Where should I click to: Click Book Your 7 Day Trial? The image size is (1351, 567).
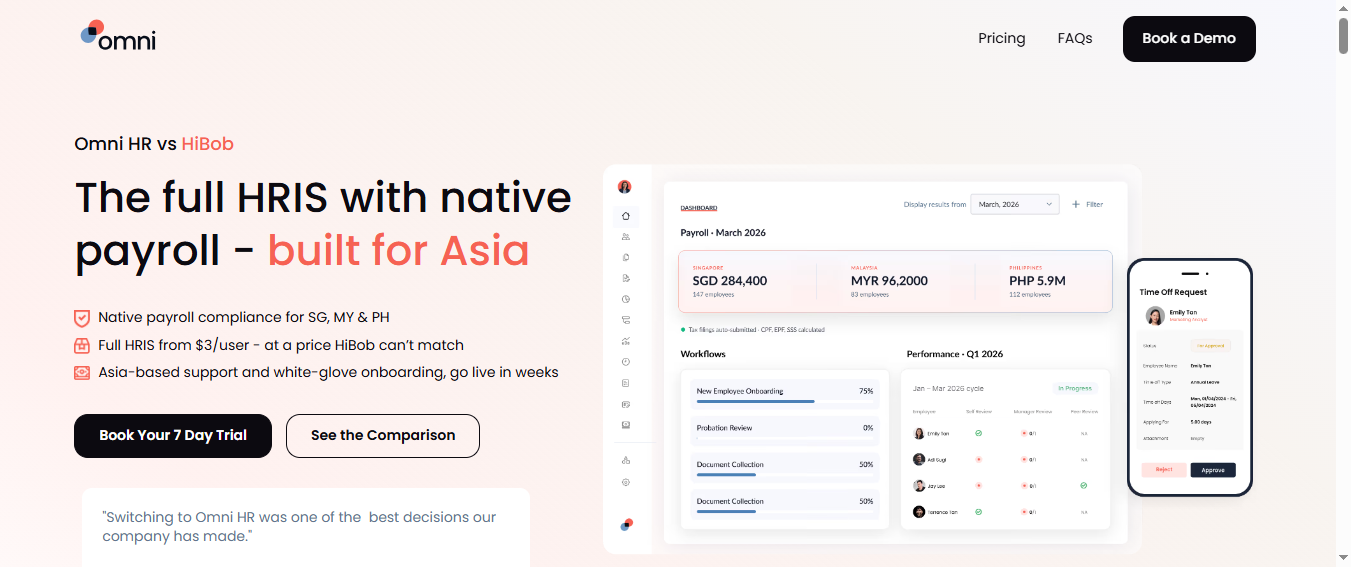(173, 436)
